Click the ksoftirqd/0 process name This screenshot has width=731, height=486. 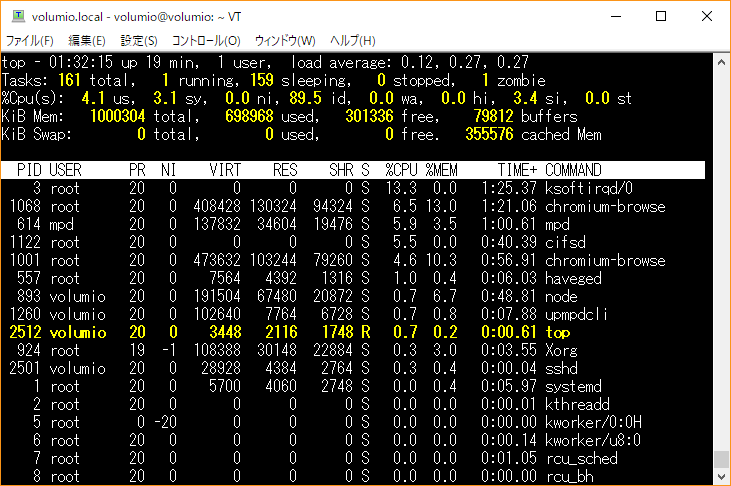(589, 188)
